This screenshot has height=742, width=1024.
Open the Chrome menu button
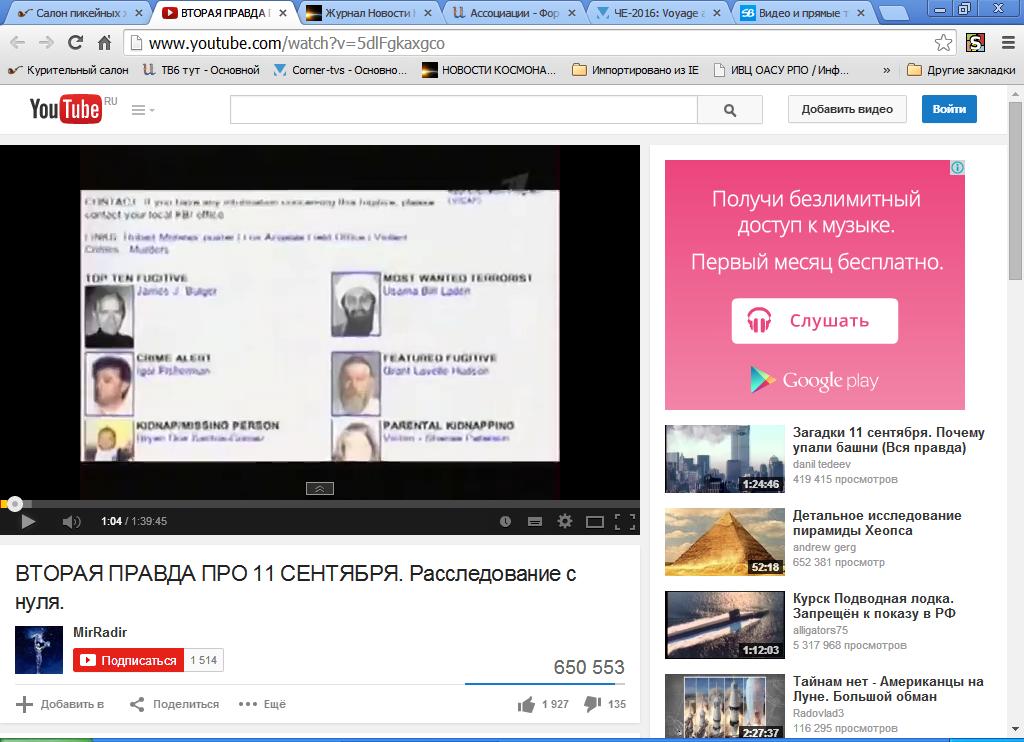[1008, 43]
